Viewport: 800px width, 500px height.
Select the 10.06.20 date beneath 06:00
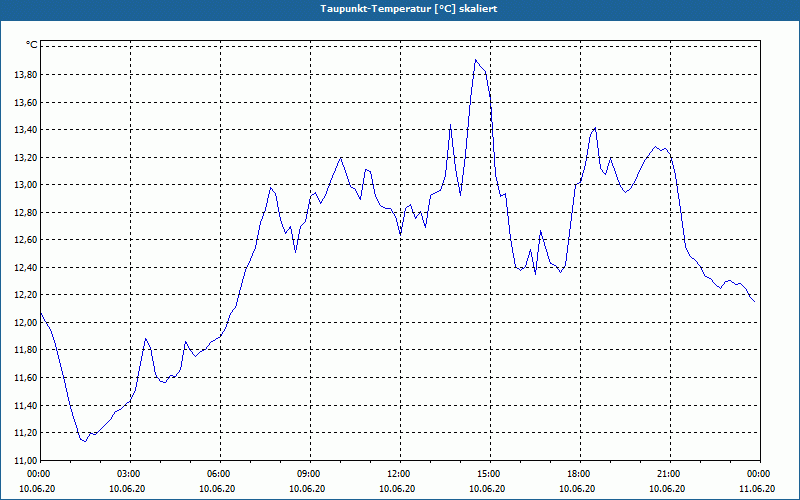click(217, 489)
